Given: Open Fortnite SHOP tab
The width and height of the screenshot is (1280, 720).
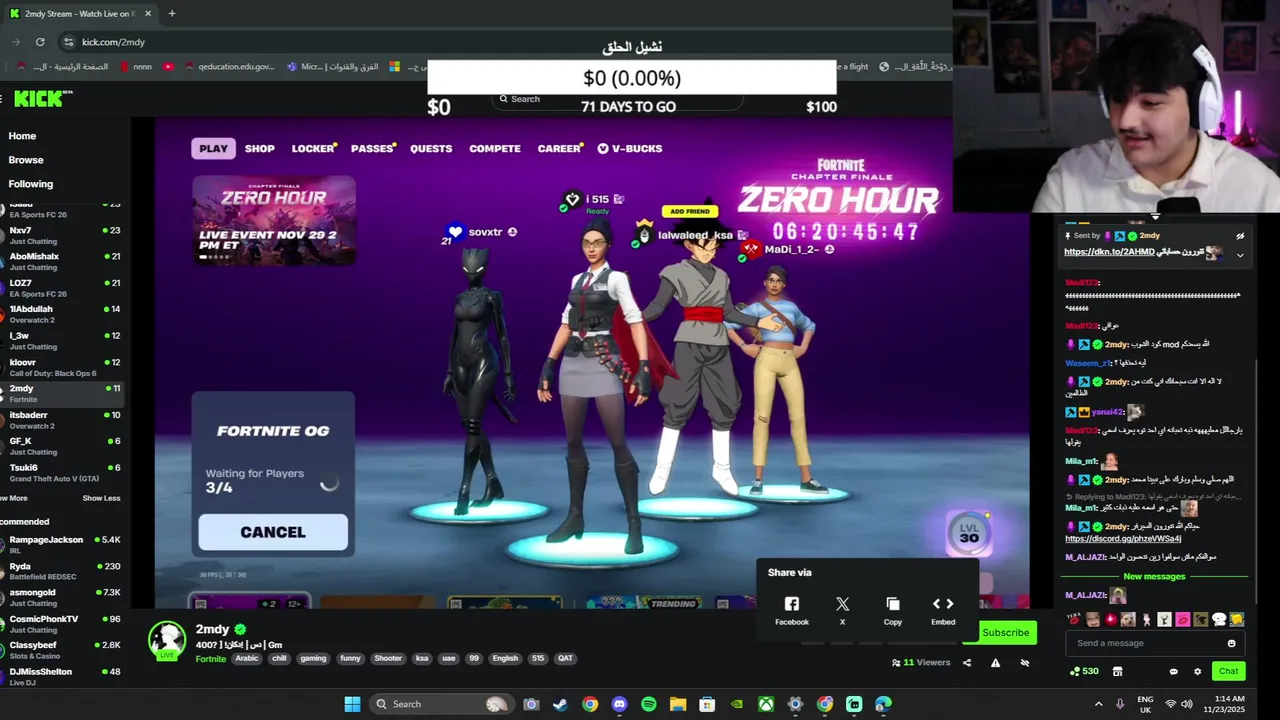Looking at the screenshot, I should [259, 148].
